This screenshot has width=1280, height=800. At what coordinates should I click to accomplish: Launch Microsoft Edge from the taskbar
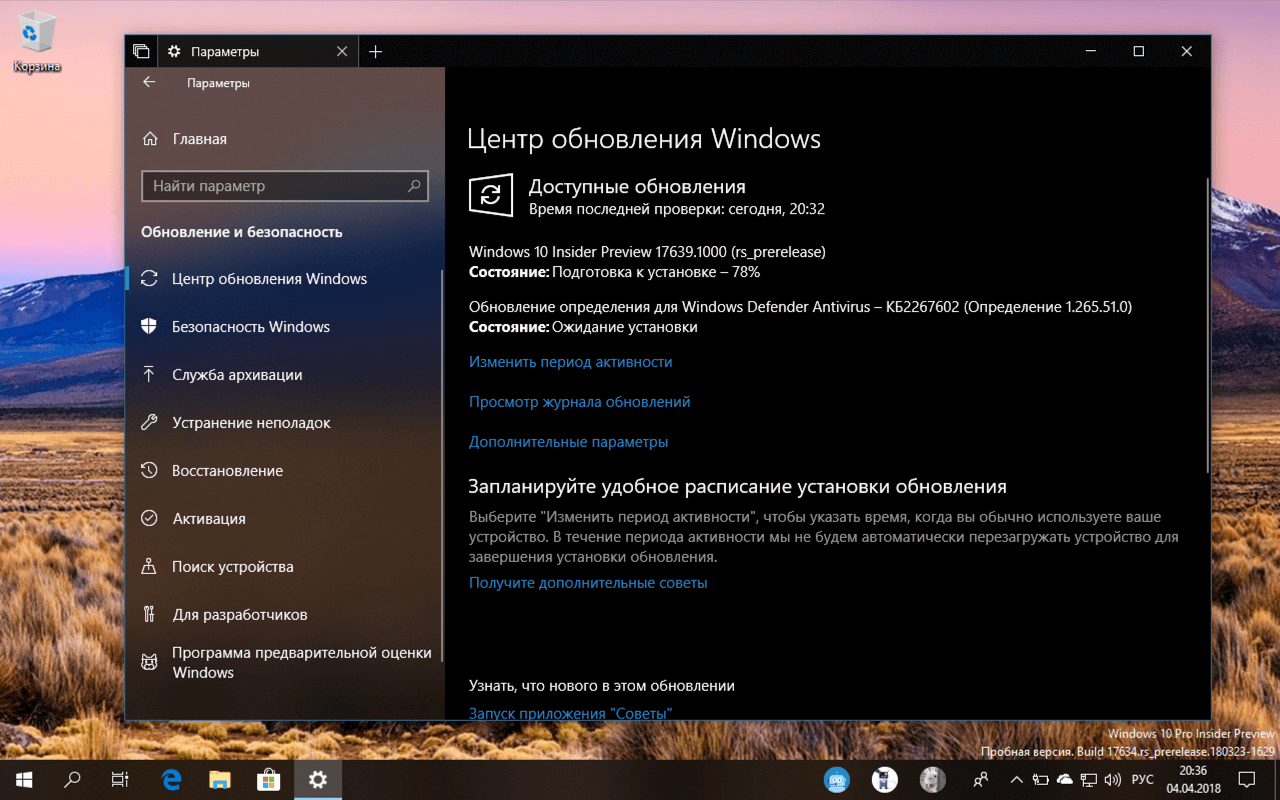click(x=171, y=779)
